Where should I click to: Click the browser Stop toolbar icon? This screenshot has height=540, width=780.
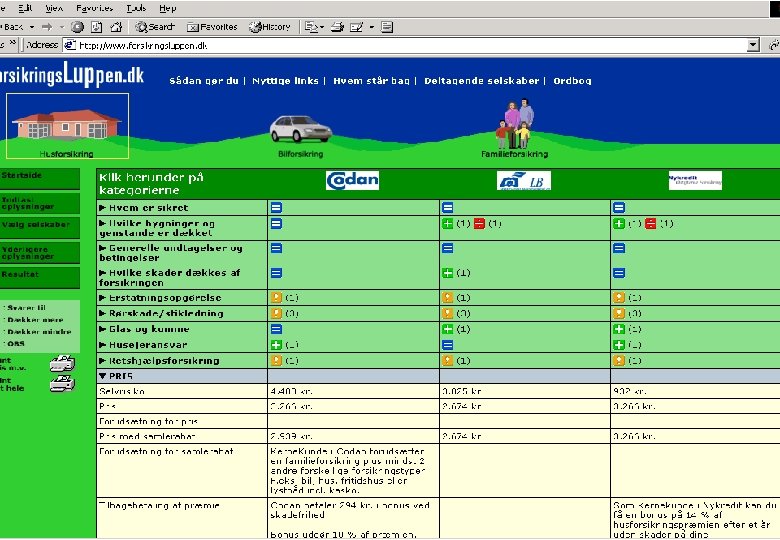(x=77, y=27)
